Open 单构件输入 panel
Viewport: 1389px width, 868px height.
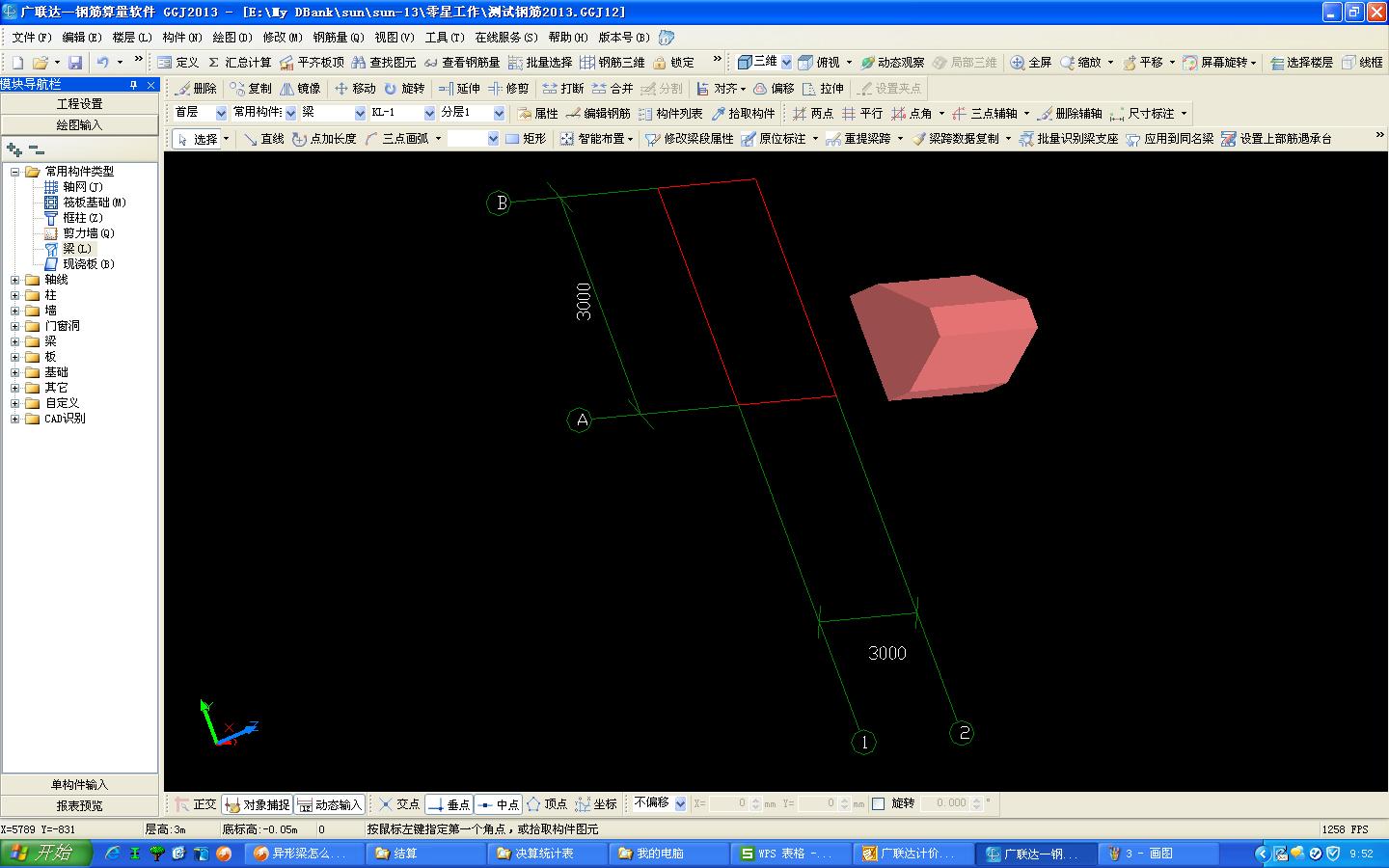tap(80, 784)
